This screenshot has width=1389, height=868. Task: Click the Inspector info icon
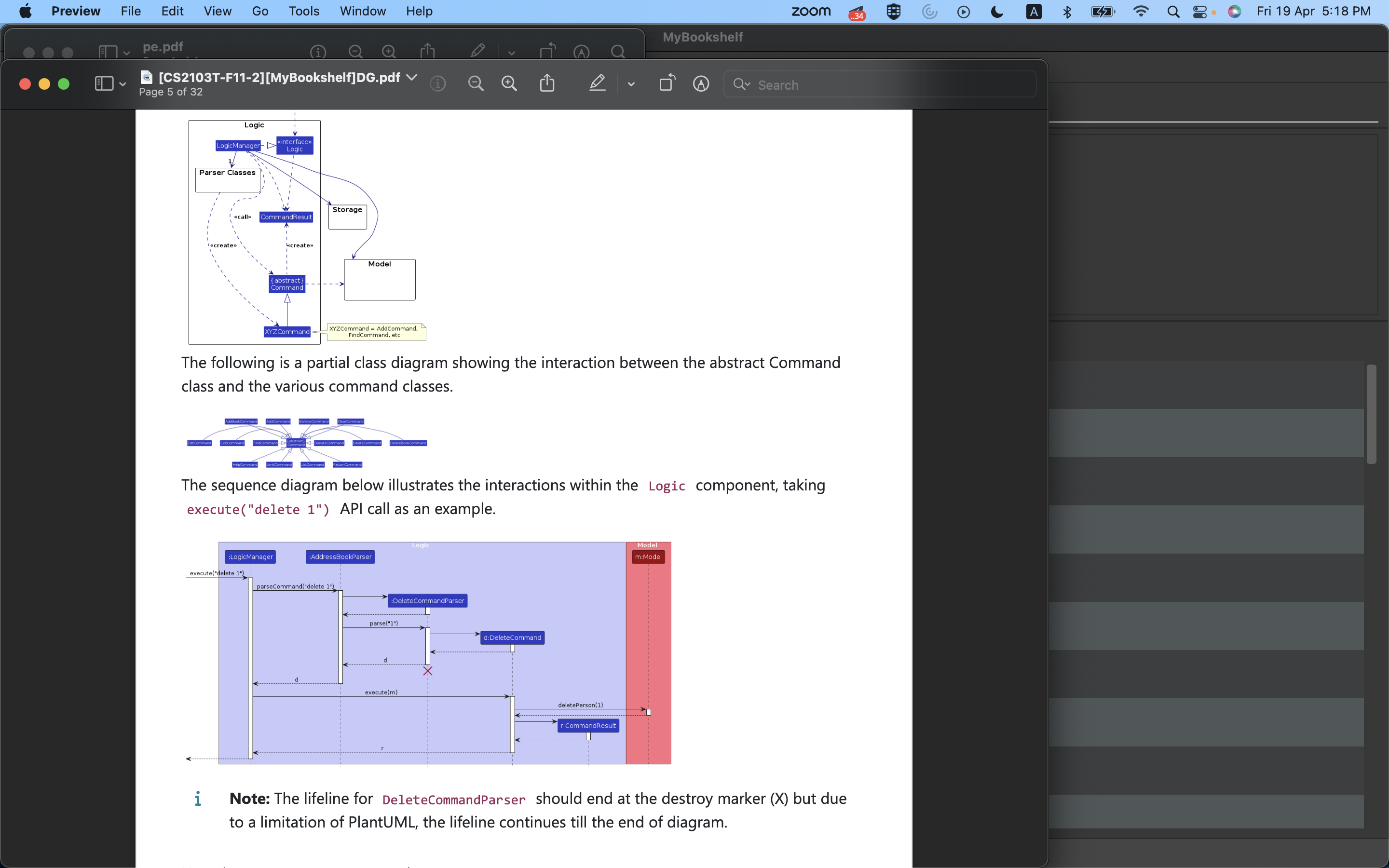pyautogui.click(x=438, y=84)
